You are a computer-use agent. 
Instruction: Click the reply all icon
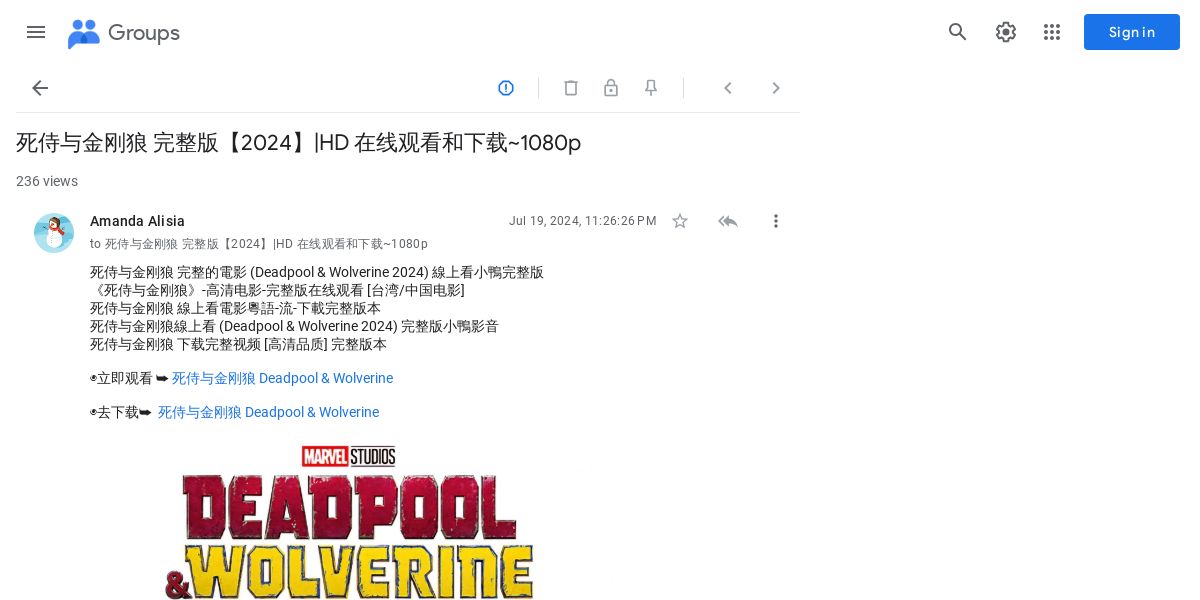pos(728,221)
